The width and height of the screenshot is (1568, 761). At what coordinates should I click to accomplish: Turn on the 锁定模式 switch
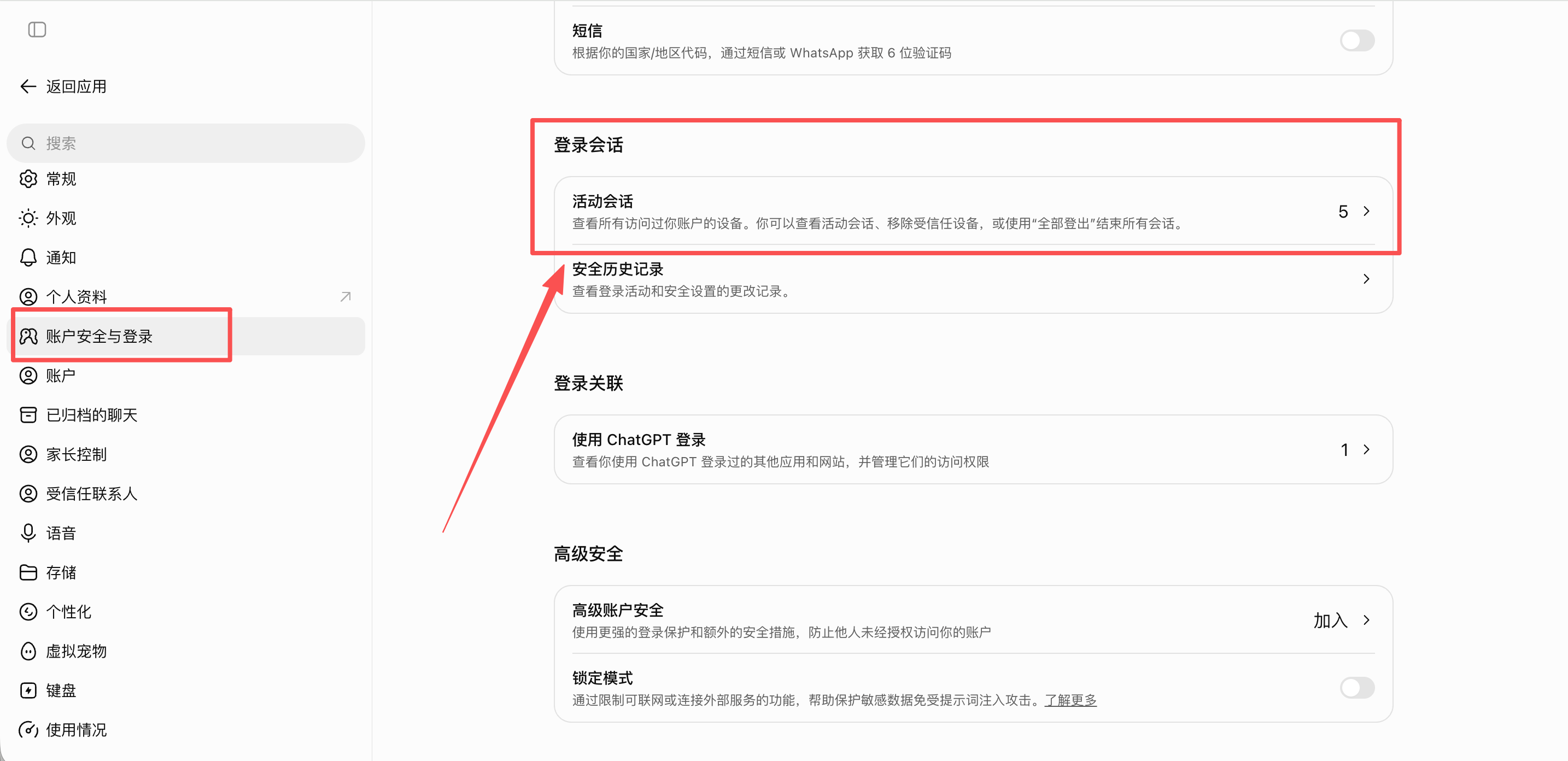(x=1357, y=688)
